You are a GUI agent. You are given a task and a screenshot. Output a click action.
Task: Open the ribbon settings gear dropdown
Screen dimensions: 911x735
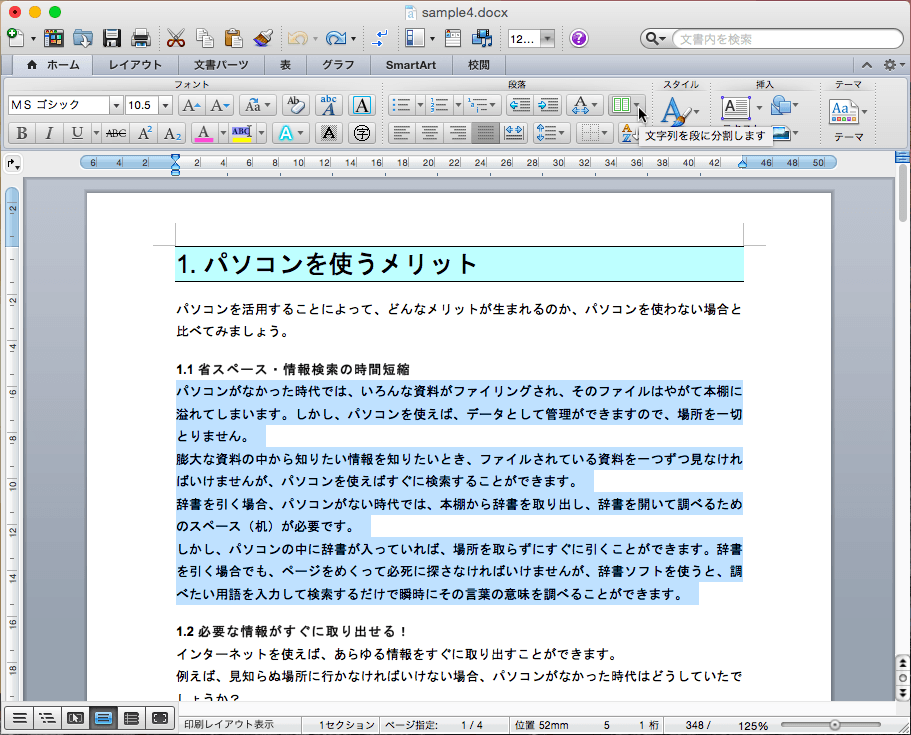coord(894,65)
